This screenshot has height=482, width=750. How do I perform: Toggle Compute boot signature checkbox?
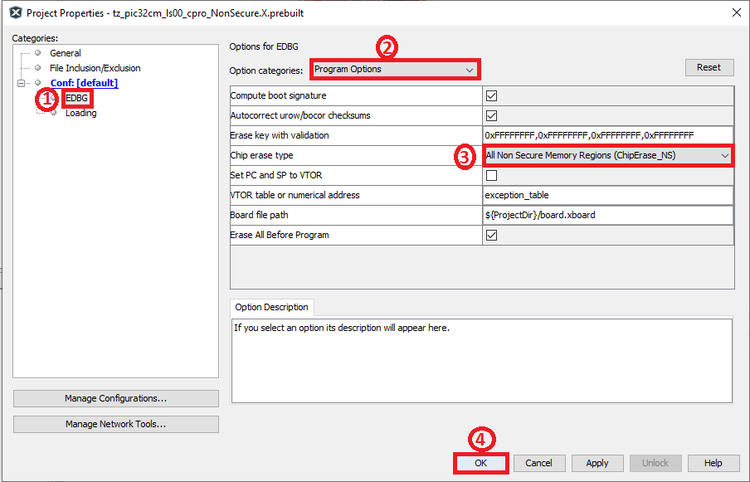[491, 96]
